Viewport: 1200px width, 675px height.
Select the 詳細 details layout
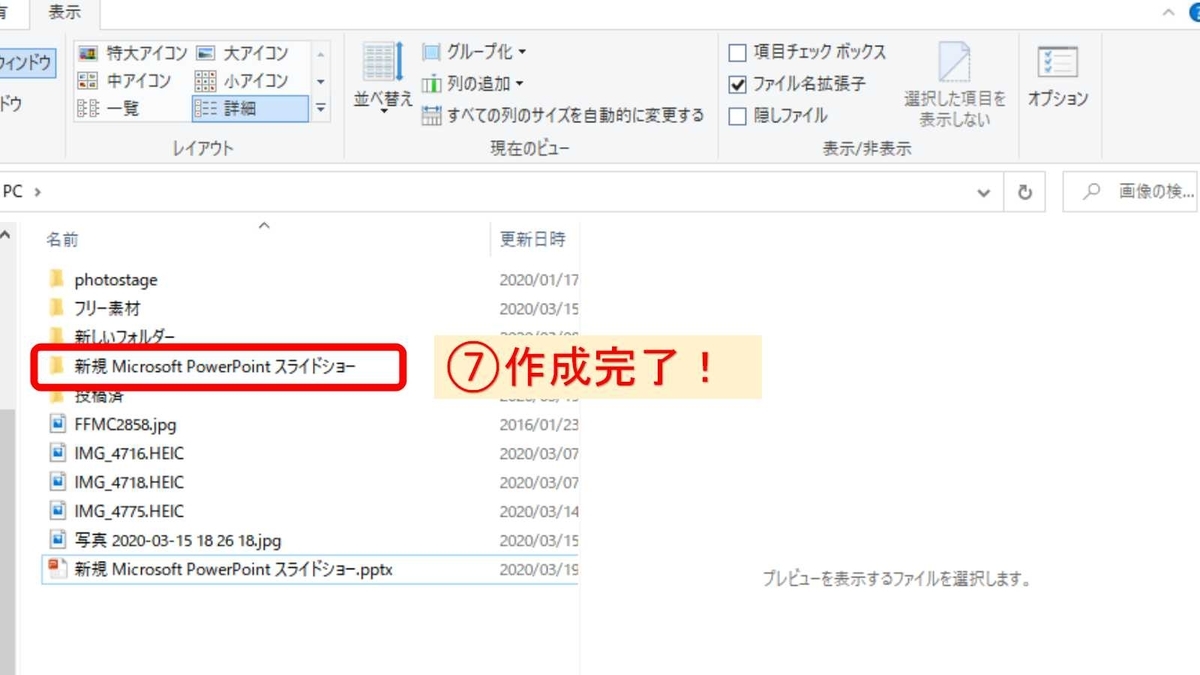tap(250, 109)
